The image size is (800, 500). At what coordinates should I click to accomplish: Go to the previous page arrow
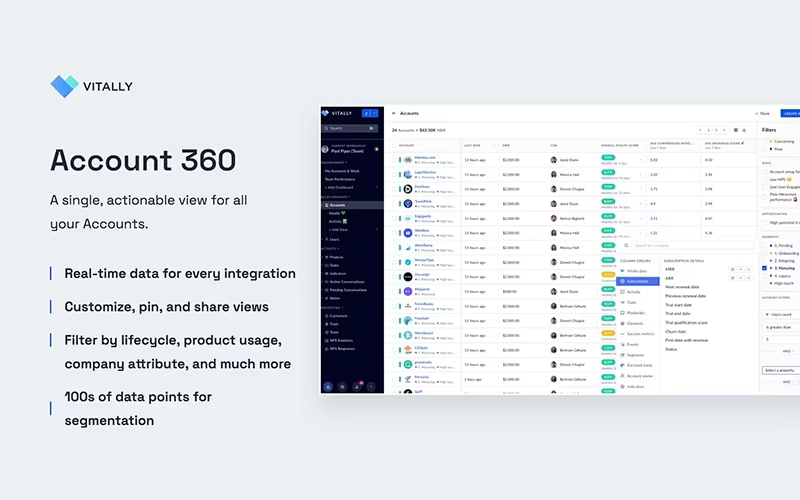pyautogui.click(x=700, y=130)
